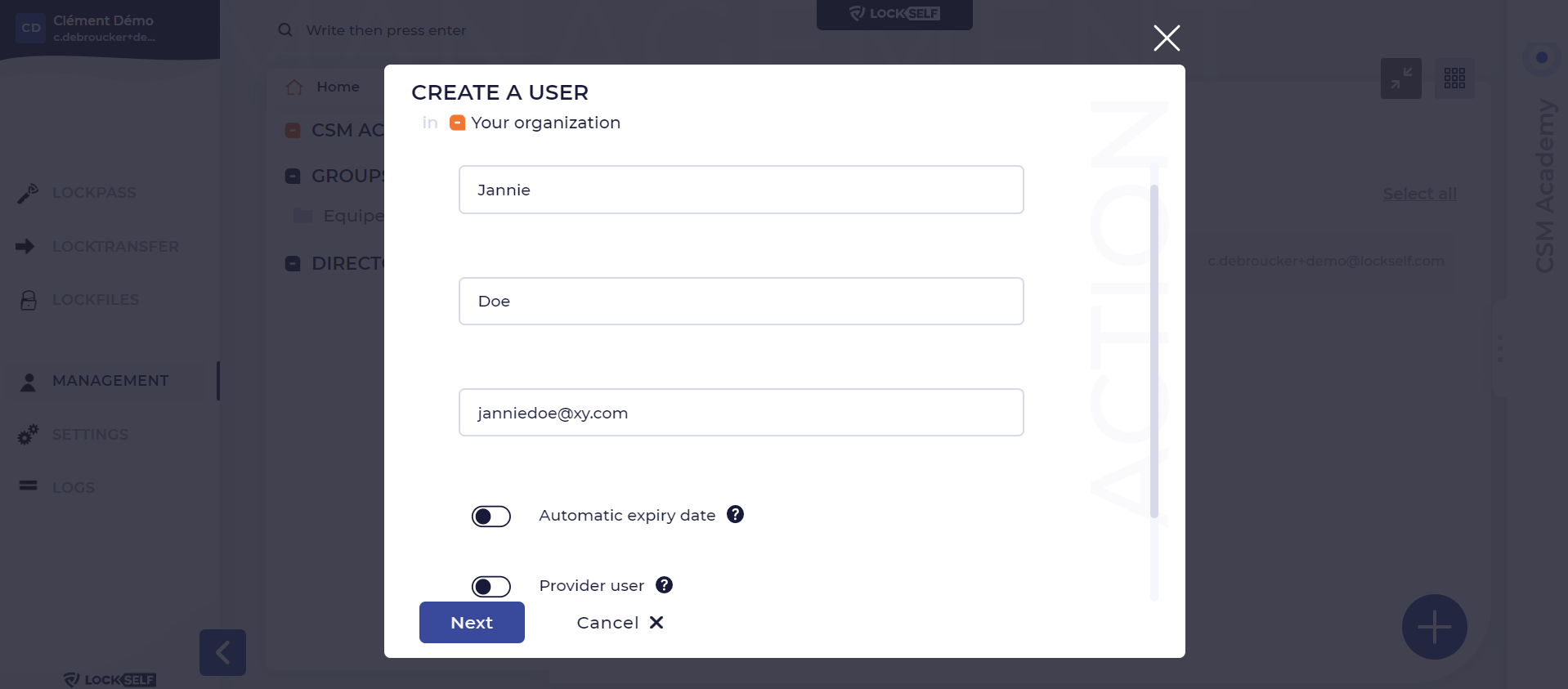
Task: Click the email field containing janniedoe@xy.com
Action: [741, 413]
